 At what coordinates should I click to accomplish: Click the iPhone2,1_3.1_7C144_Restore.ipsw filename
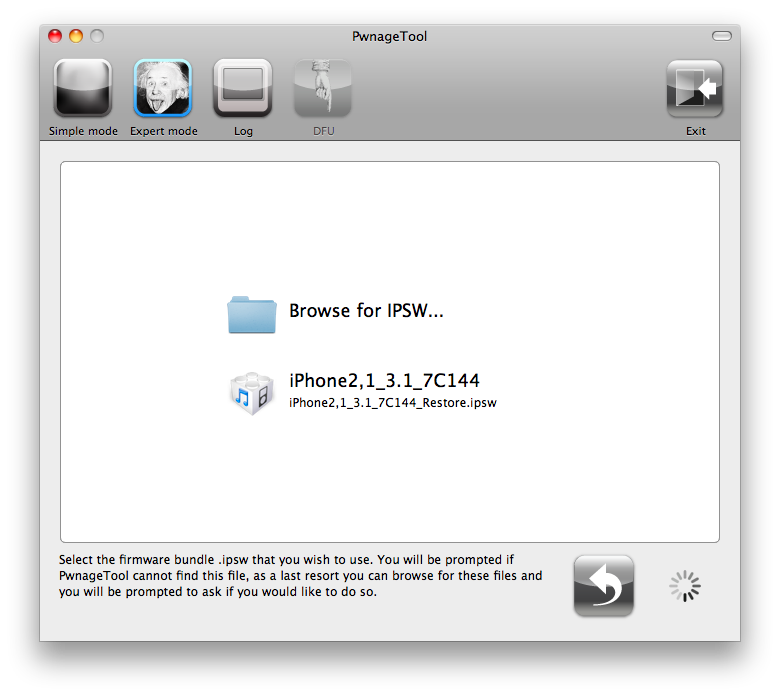(392, 403)
